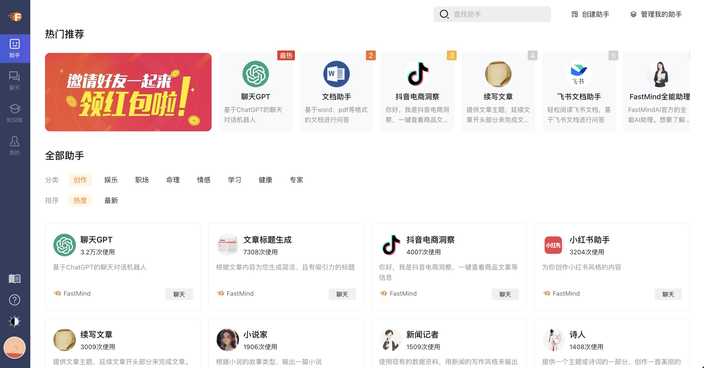Click the 小红书助手 title text
This screenshot has width=704, height=368.
[x=590, y=240]
